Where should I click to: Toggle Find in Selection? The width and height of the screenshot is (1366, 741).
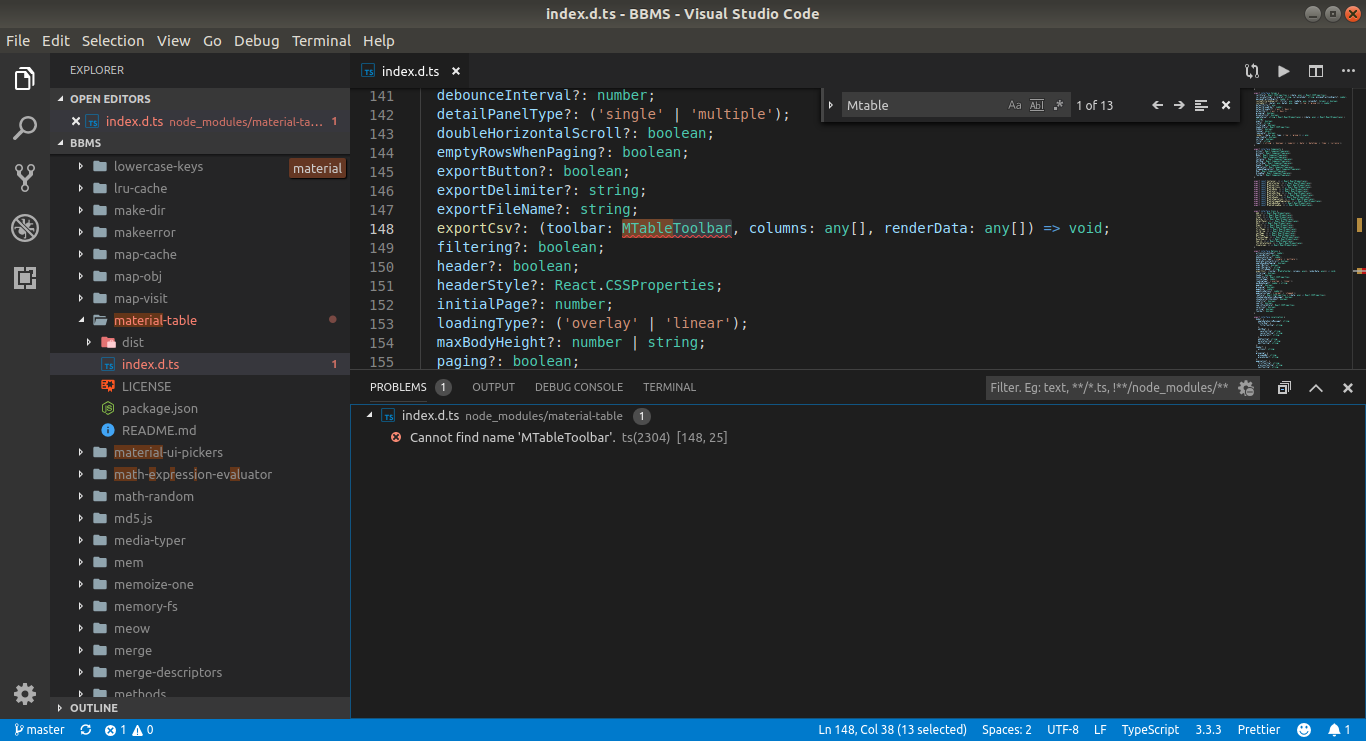1201,105
